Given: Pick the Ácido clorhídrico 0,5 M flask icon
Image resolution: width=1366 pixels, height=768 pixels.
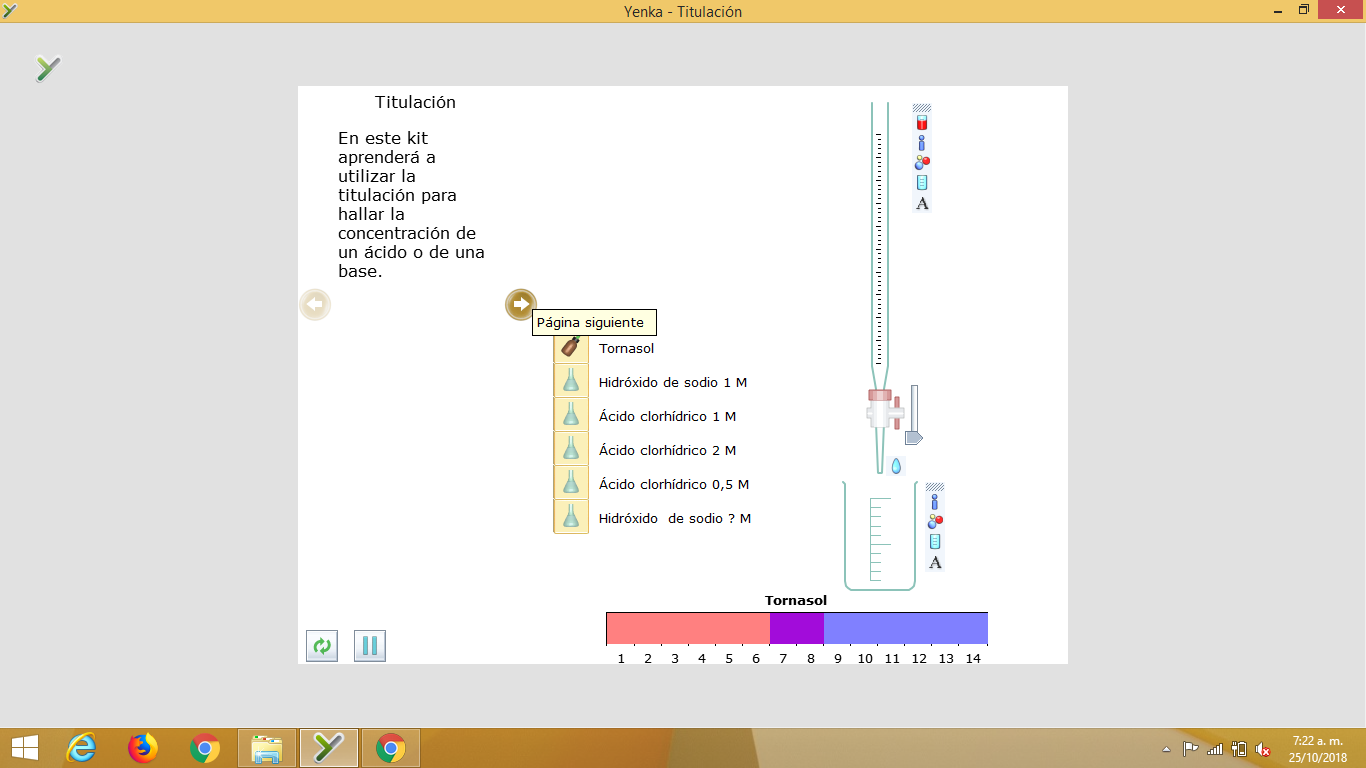Looking at the screenshot, I should click(571, 483).
